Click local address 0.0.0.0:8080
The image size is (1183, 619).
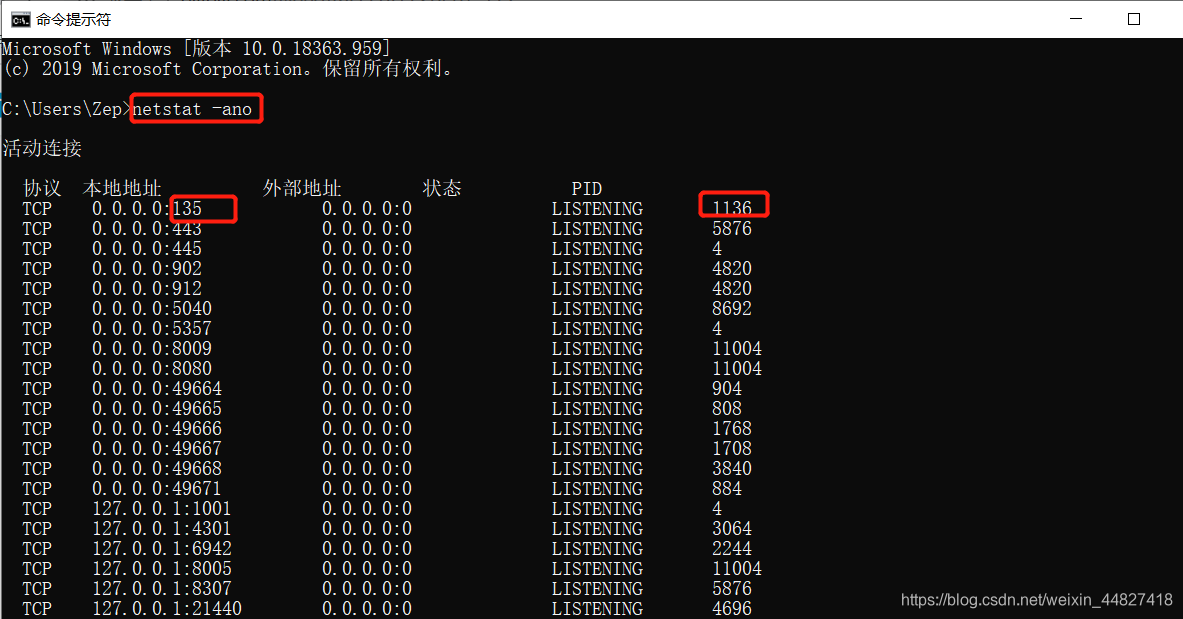pyautogui.click(x=152, y=368)
